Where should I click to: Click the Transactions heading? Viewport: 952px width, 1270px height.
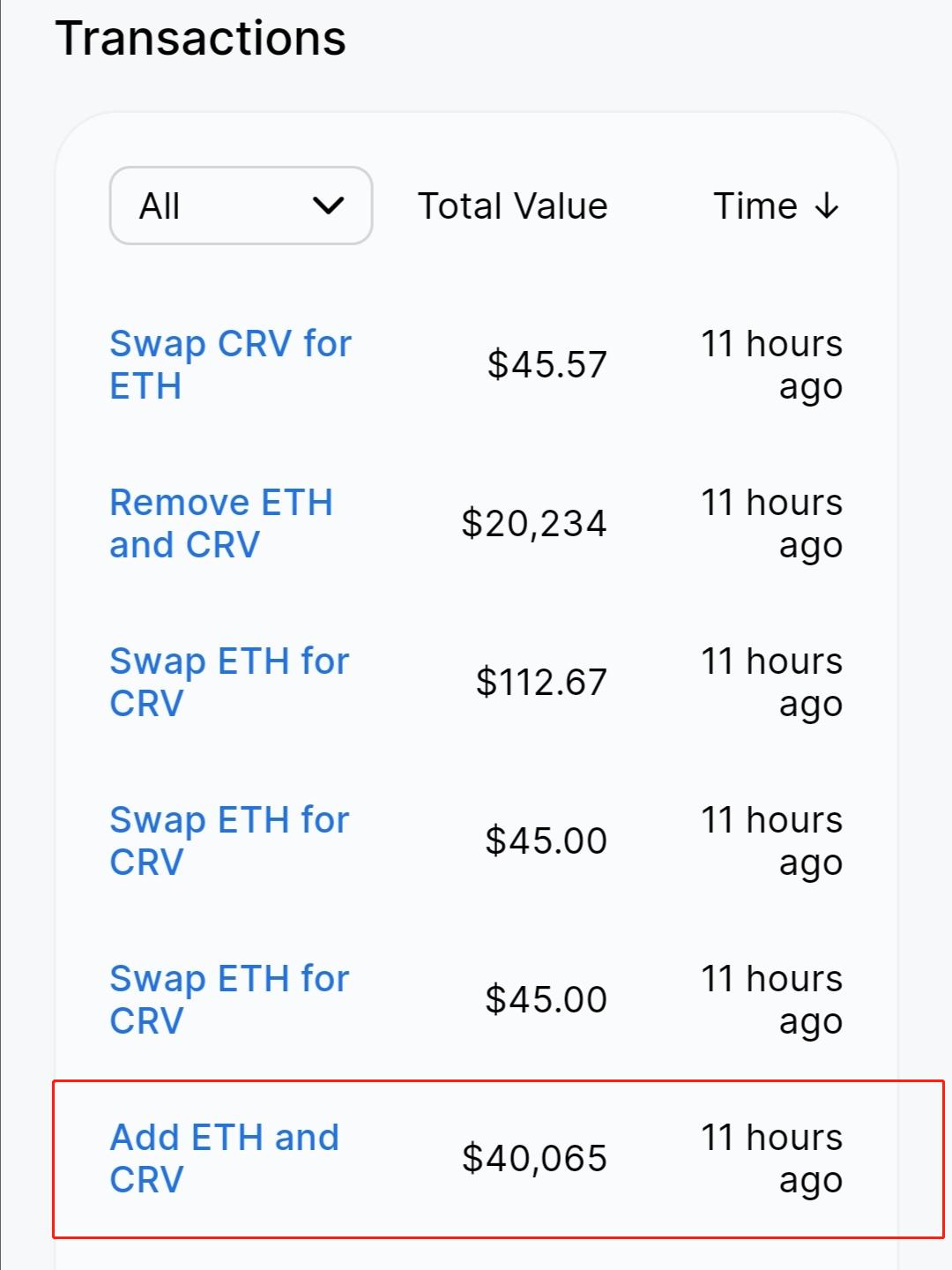tap(201, 38)
